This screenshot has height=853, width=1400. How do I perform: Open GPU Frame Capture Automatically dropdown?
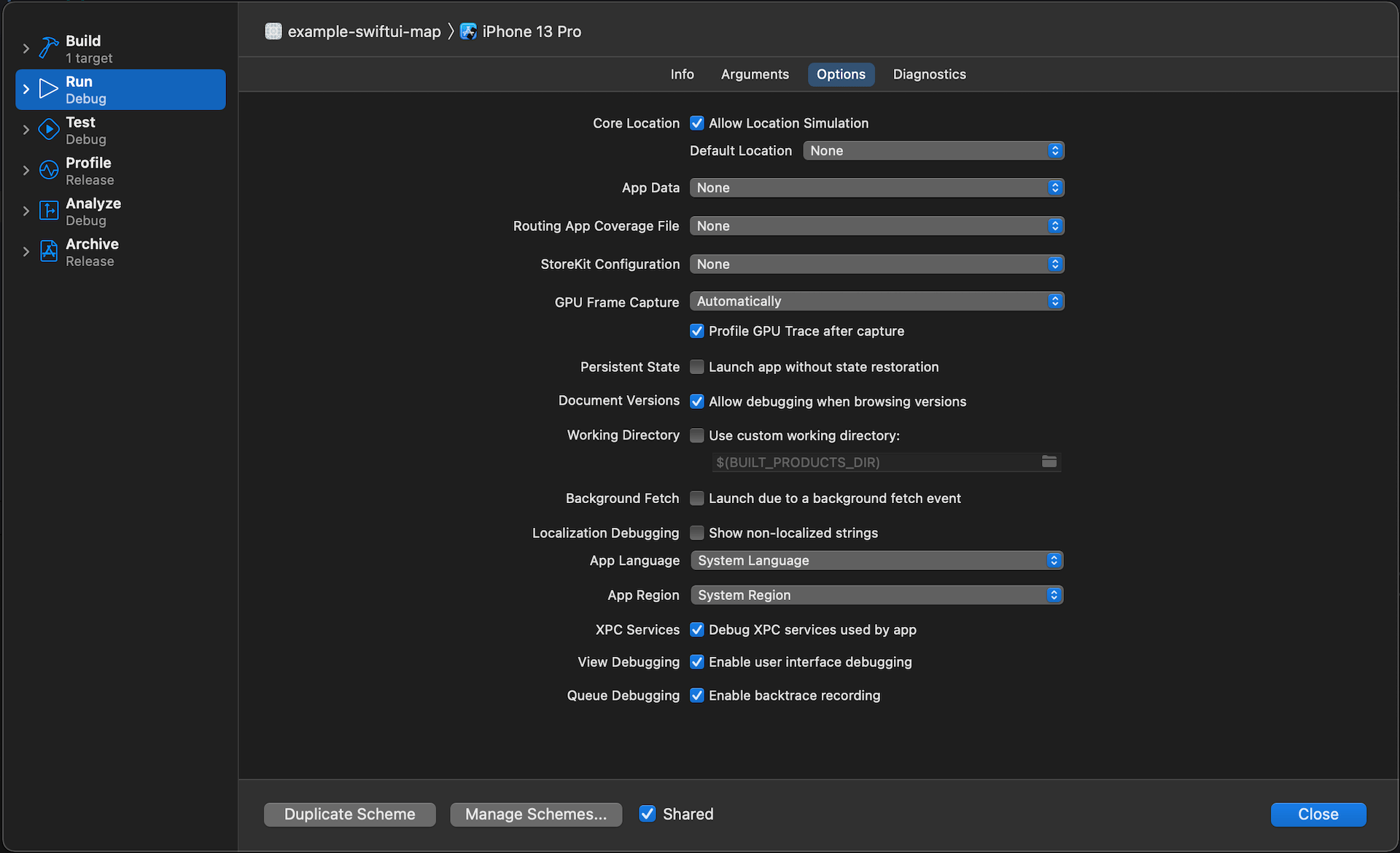876,301
